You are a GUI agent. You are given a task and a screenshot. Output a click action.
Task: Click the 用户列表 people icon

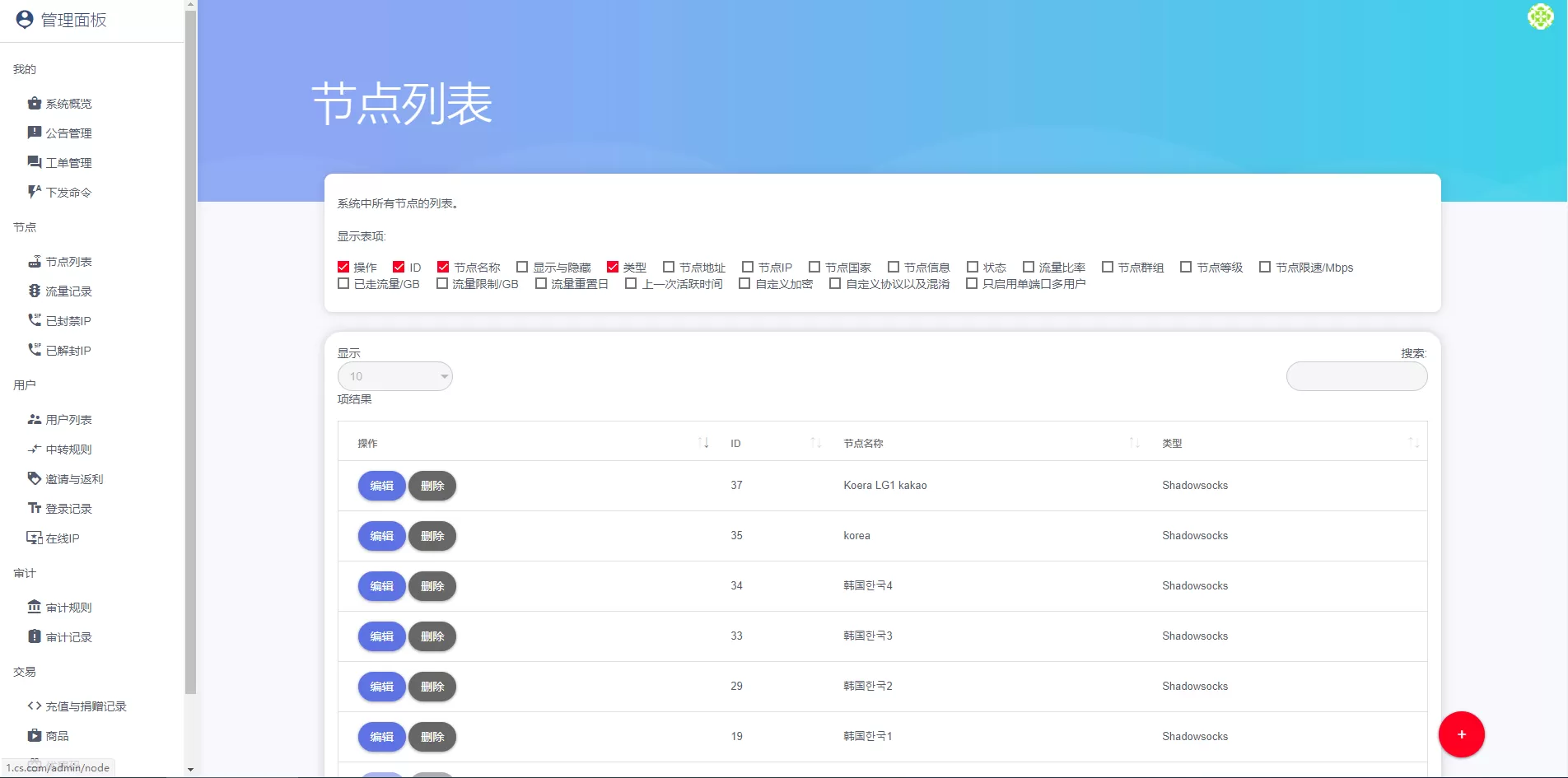click(34, 419)
